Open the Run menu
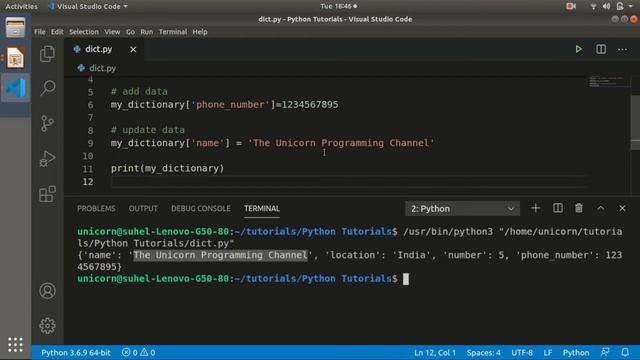The height and width of the screenshot is (360, 640). point(147,32)
